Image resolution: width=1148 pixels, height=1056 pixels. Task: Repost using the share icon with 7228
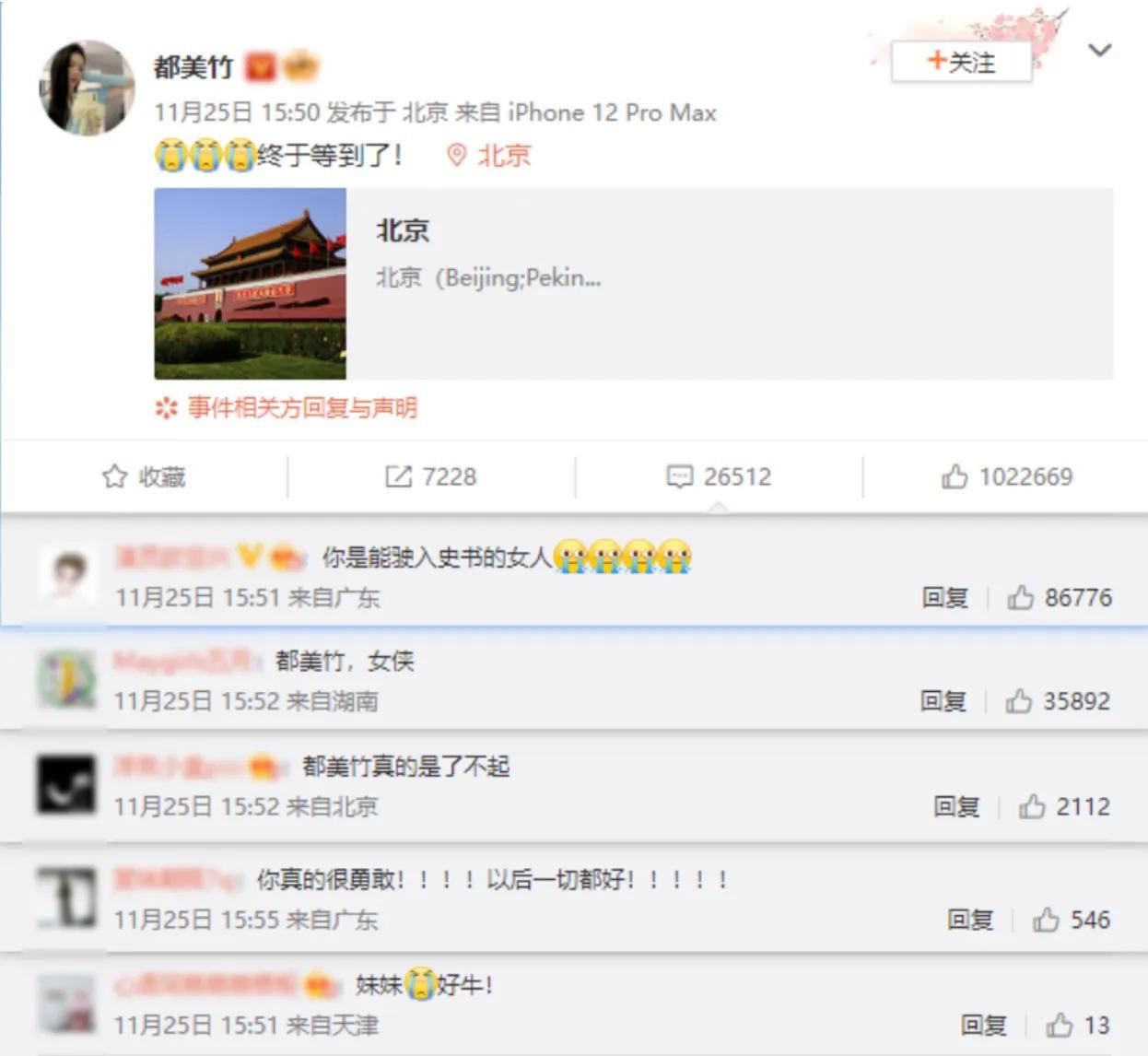point(431,476)
